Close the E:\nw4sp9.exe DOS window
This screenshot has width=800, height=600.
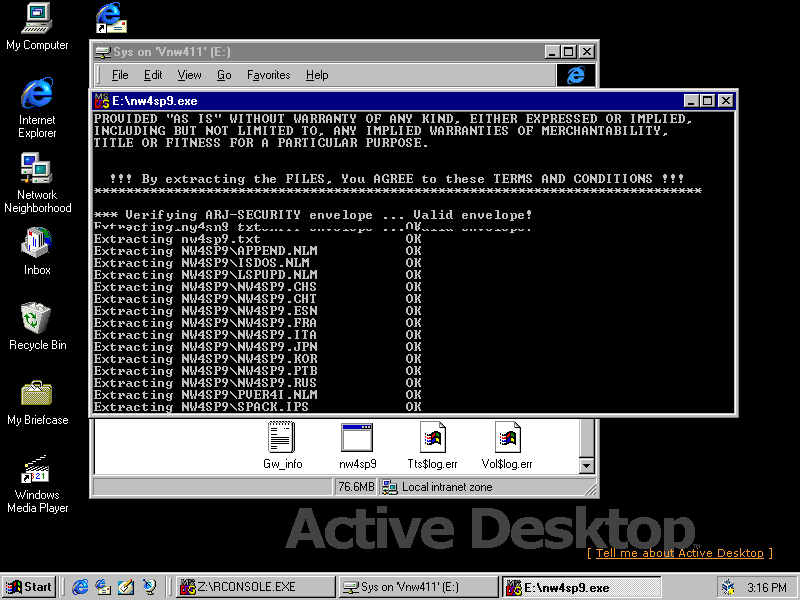coord(726,101)
